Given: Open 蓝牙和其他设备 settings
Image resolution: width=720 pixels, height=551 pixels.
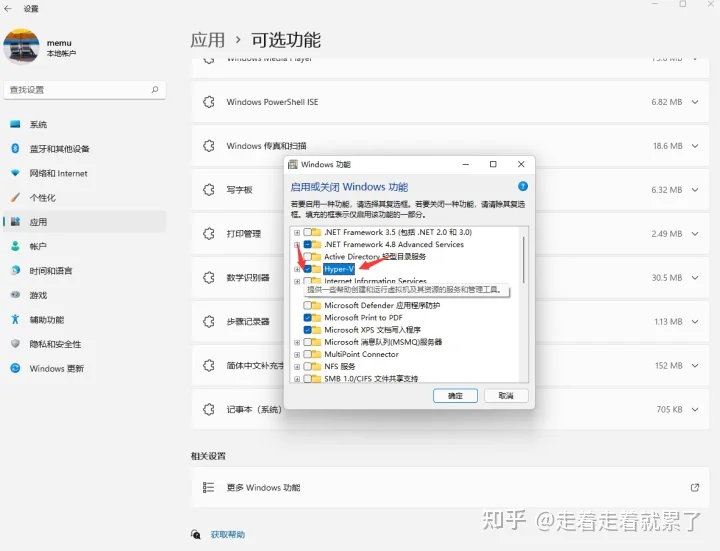Looking at the screenshot, I should [x=84, y=149].
